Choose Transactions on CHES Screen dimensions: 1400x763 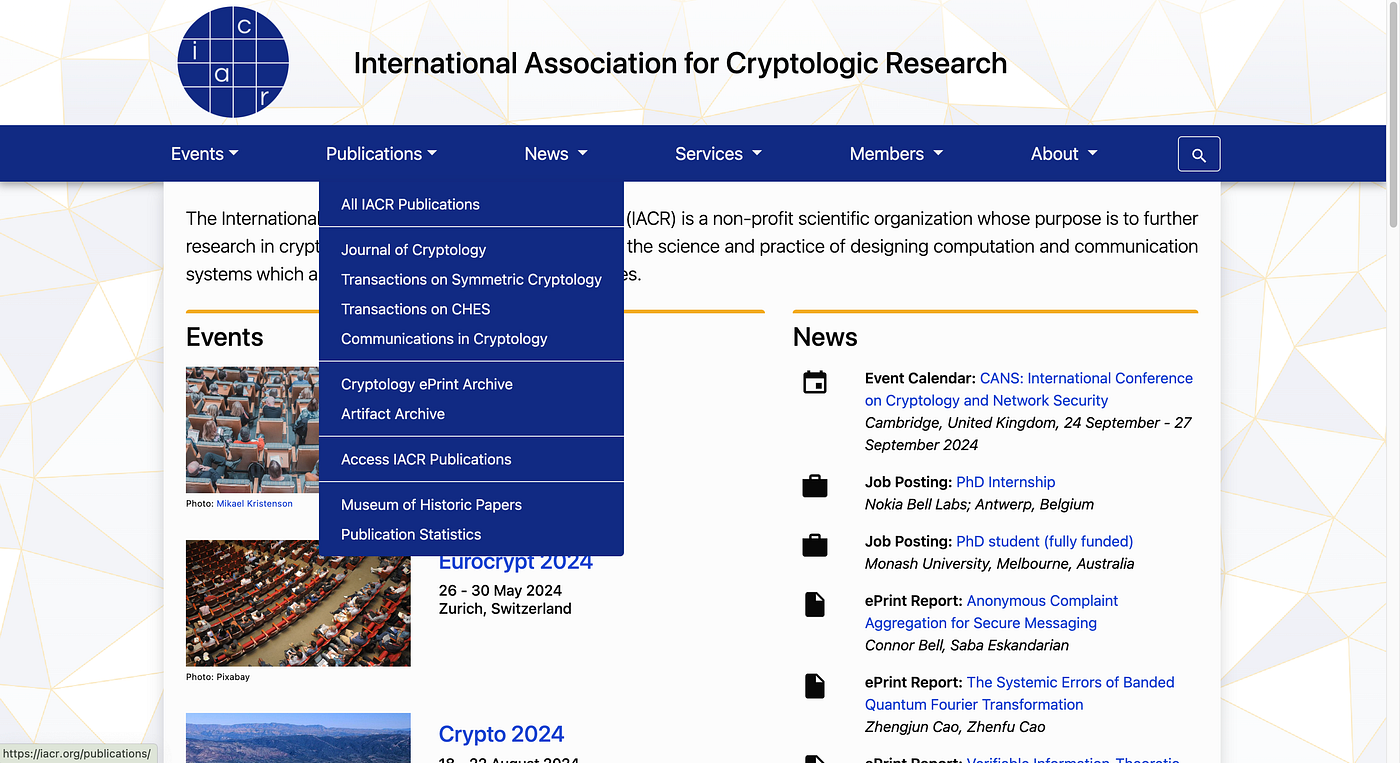[x=471, y=310]
